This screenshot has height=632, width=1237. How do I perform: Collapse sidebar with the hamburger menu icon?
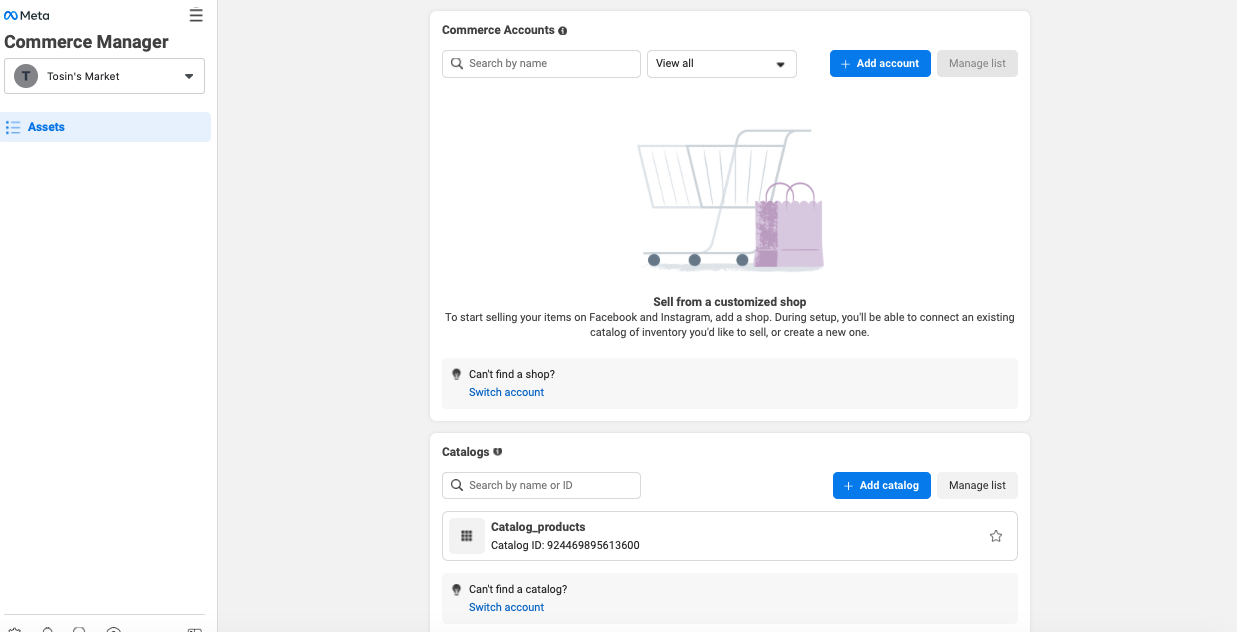pos(196,15)
